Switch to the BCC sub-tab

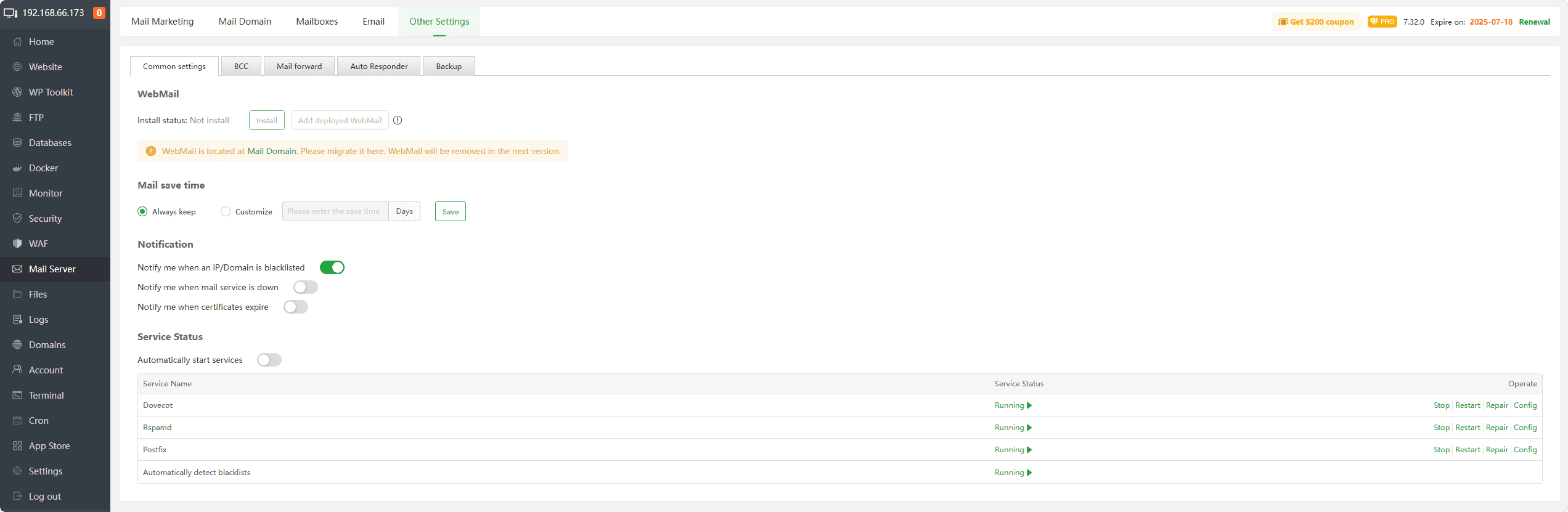coord(241,66)
